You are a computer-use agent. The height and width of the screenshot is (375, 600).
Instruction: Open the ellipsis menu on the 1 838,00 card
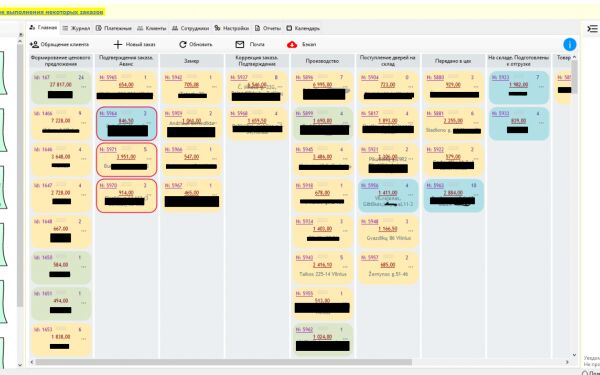click(84, 339)
